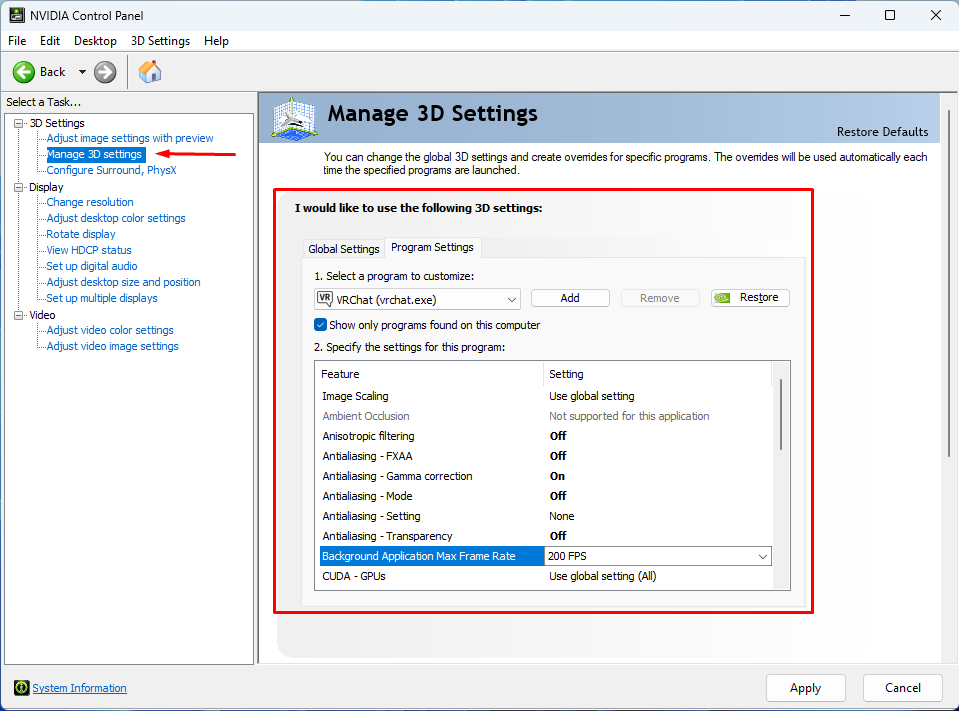The height and width of the screenshot is (711, 959).
Task: Click the System Information icon
Action: point(21,688)
